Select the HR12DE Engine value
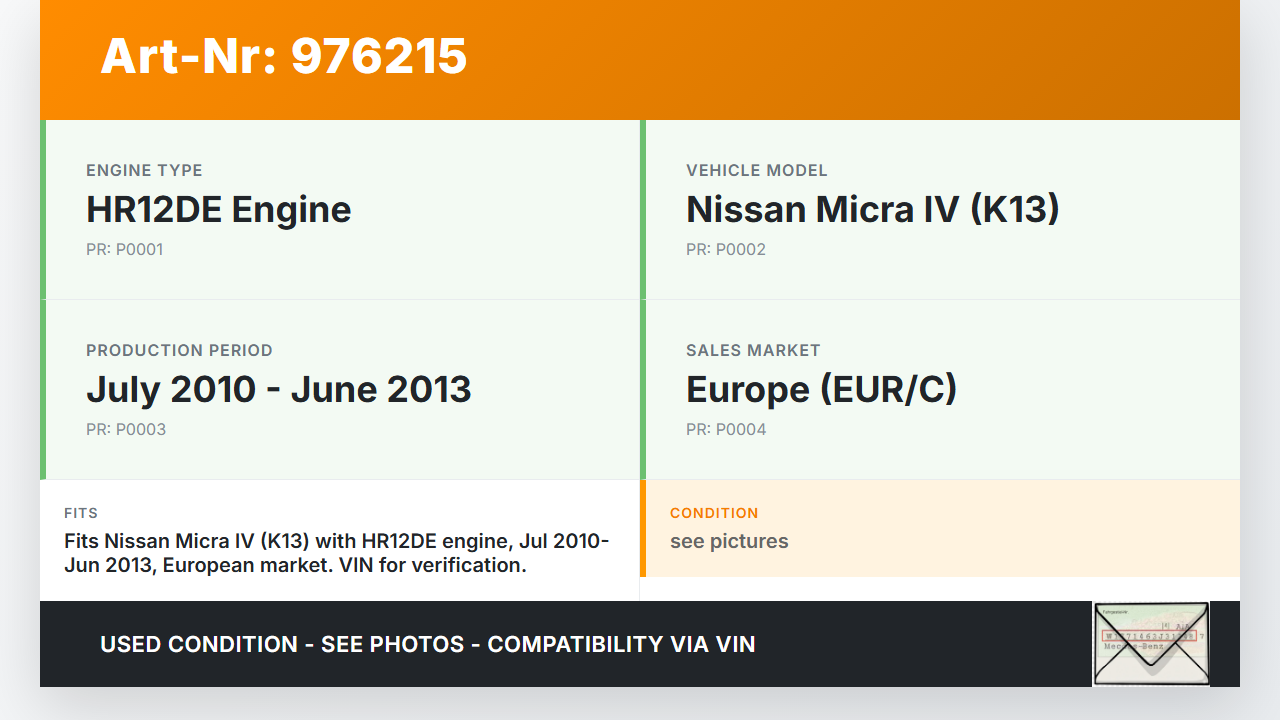1280x720 pixels. coord(218,210)
